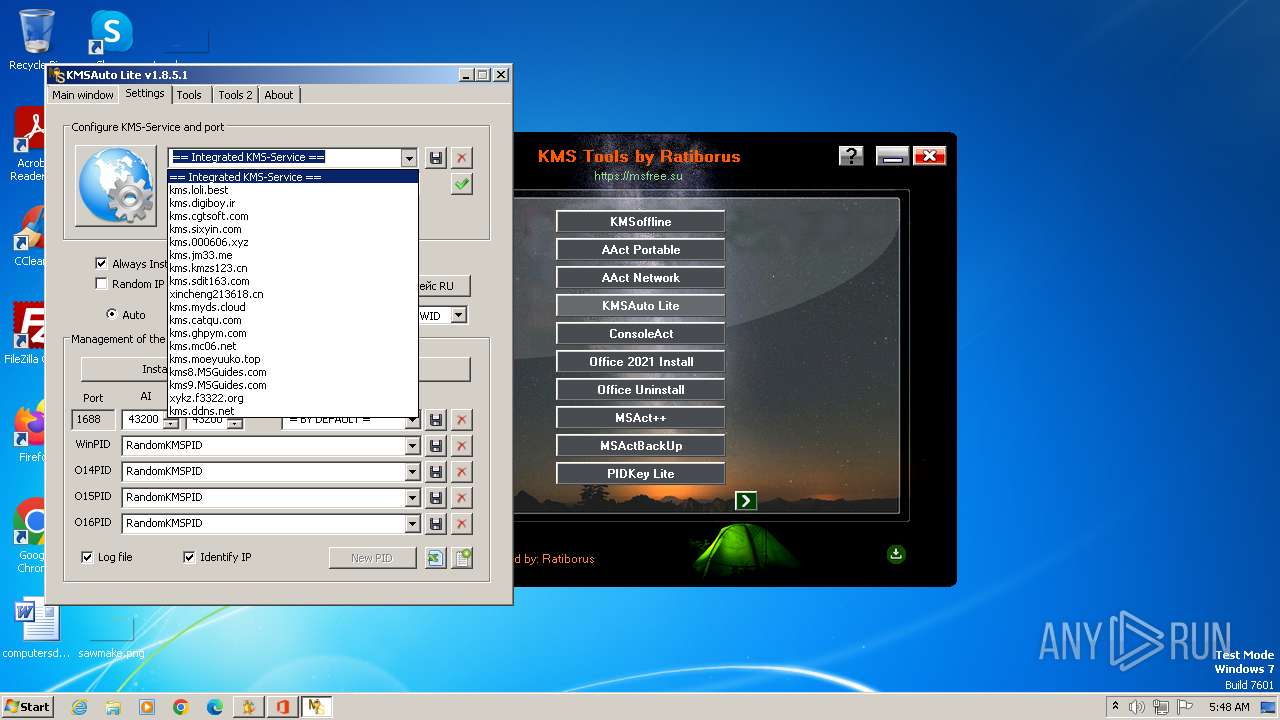Launch AAct Portable in KMS Tools
1280x720 pixels.
coord(641,250)
